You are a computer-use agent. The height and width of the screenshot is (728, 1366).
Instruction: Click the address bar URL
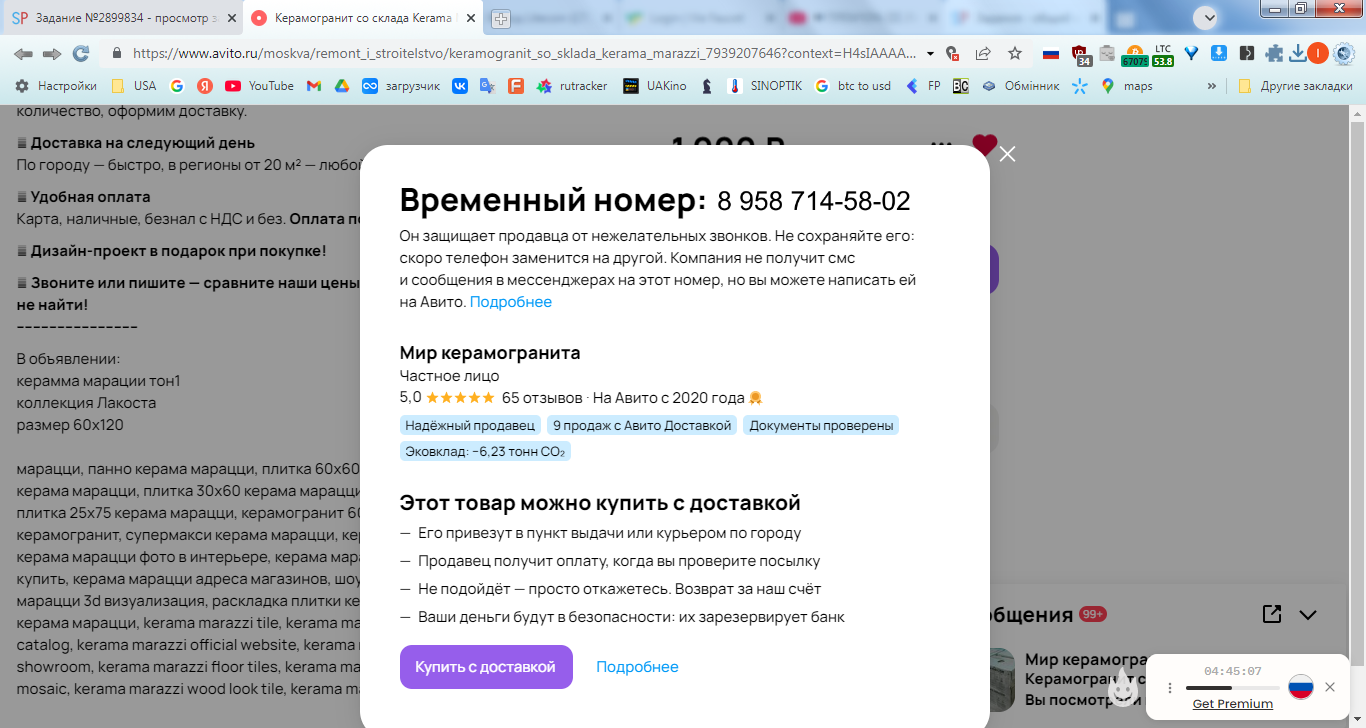pyautogui.click(x=525, y=53)
